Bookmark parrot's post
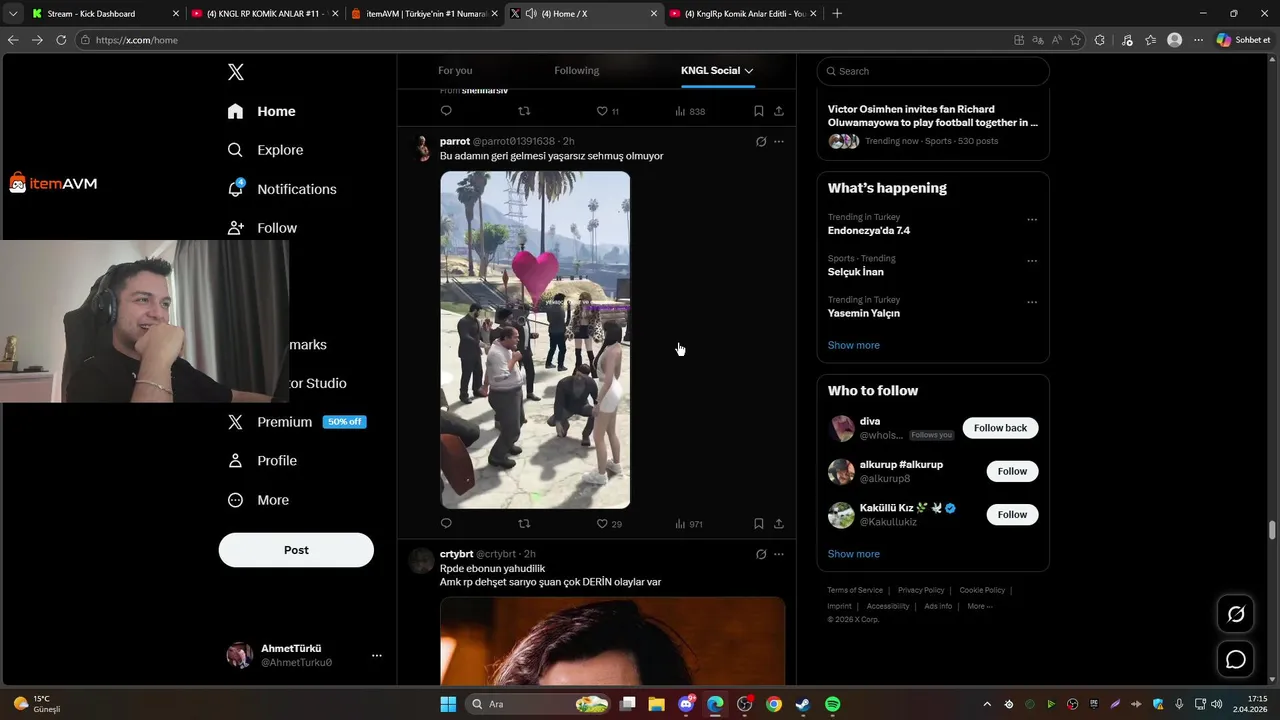The height and width of the screenshot is (720, 1280). [759, 523]
